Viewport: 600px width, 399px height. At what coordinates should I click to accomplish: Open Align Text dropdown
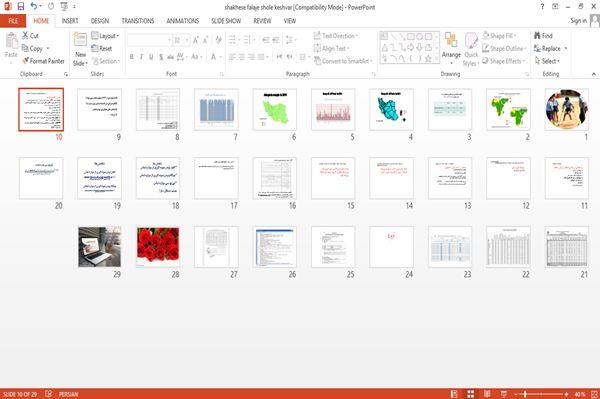(331, 49)
